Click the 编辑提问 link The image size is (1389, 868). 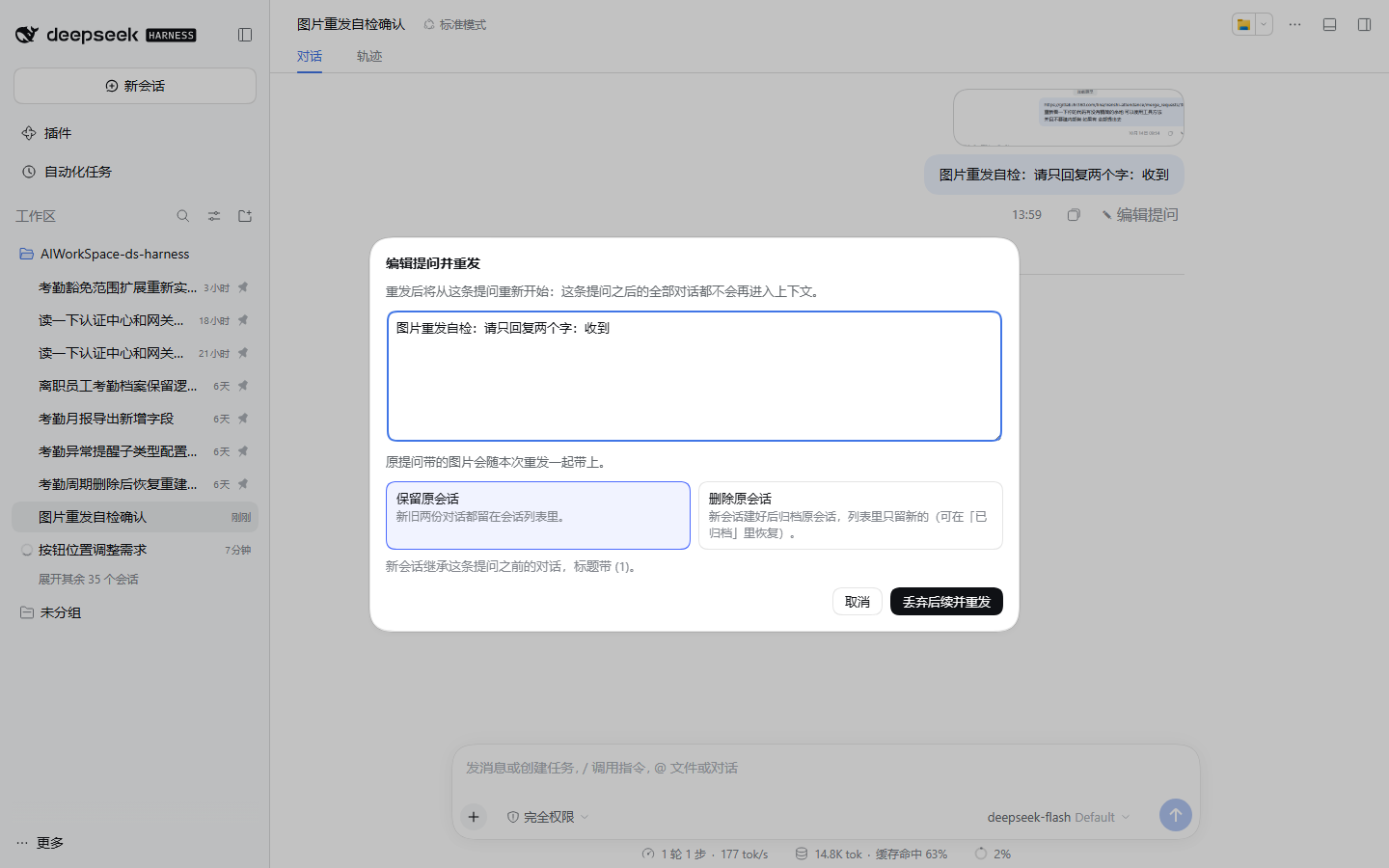click(x=1140, y=215)
